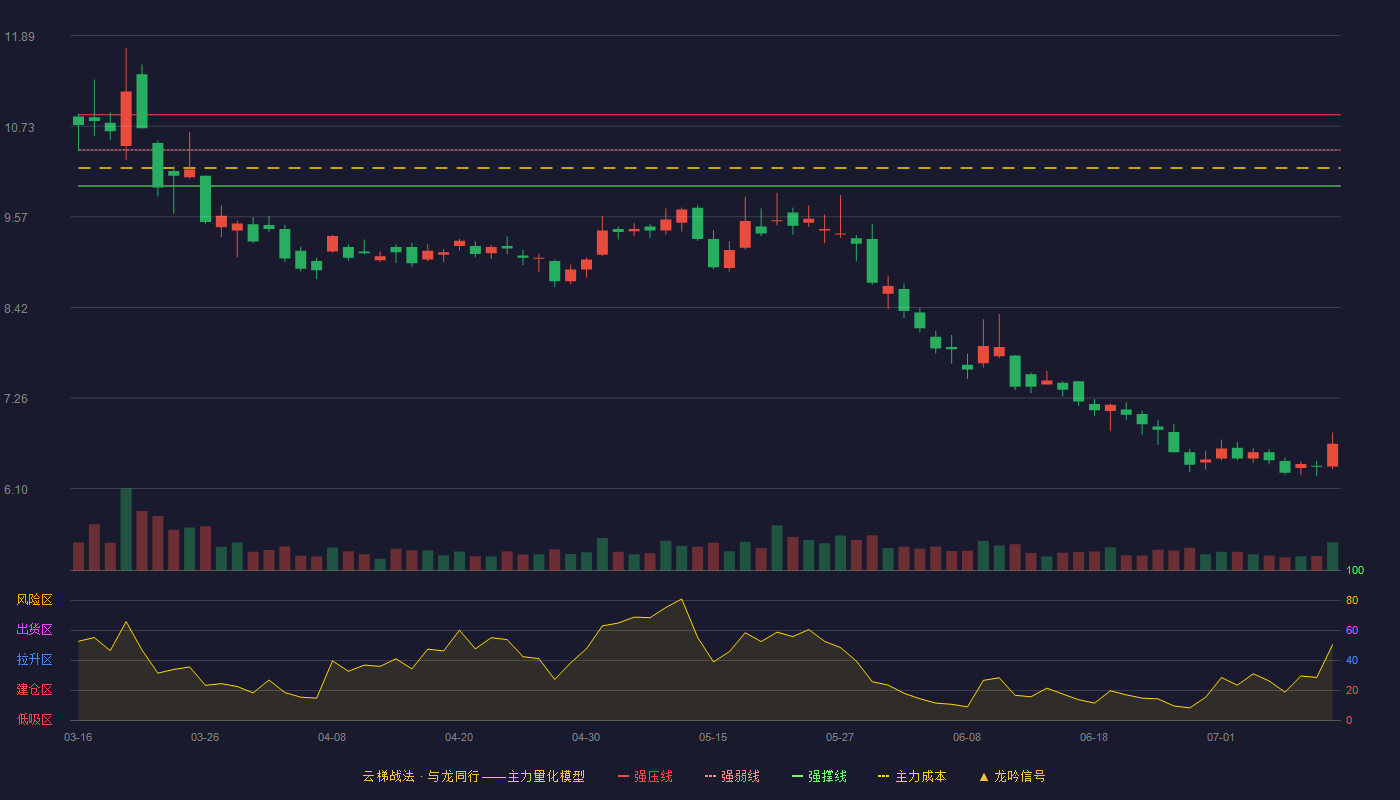Click the 03-16 date label
Screen dimensions: 1400x800
(x=78, y=737)
